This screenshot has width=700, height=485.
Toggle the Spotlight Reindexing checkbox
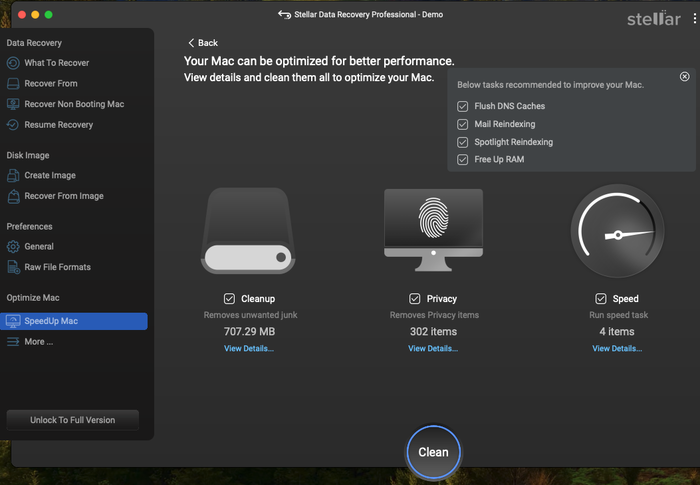point(462,142)
